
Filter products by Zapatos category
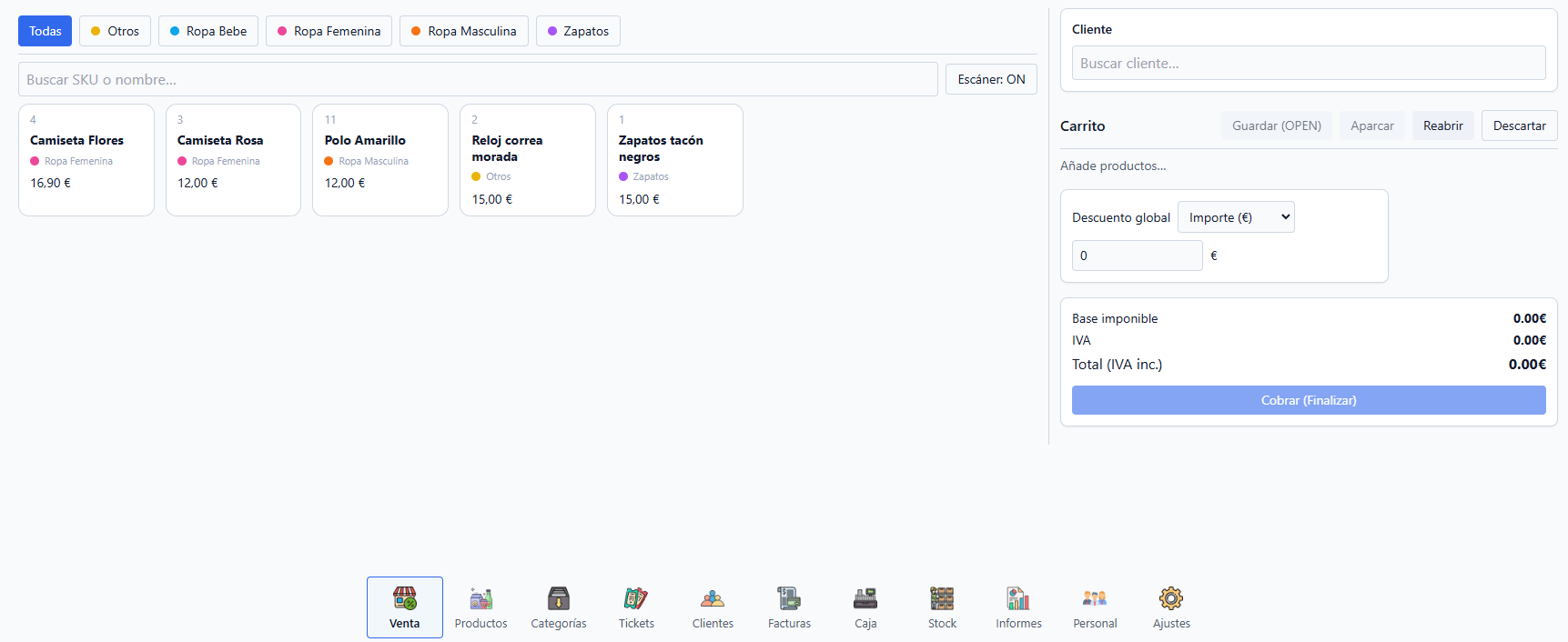click(x=578, y=31)
